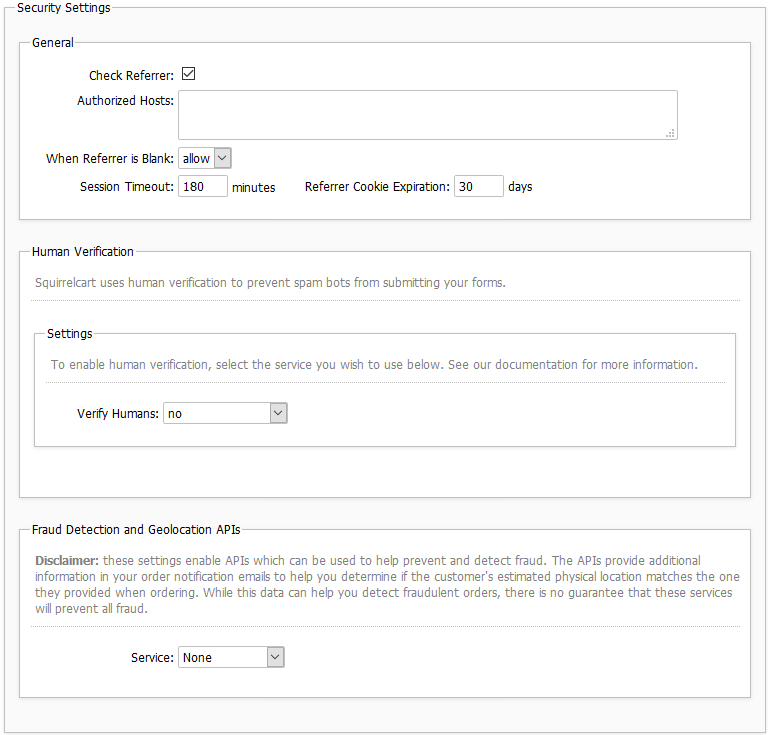Click the "Authorized Hosts:" label
Image resolution: width=768 pixels, height=735 pixels.
pos(125,101)
